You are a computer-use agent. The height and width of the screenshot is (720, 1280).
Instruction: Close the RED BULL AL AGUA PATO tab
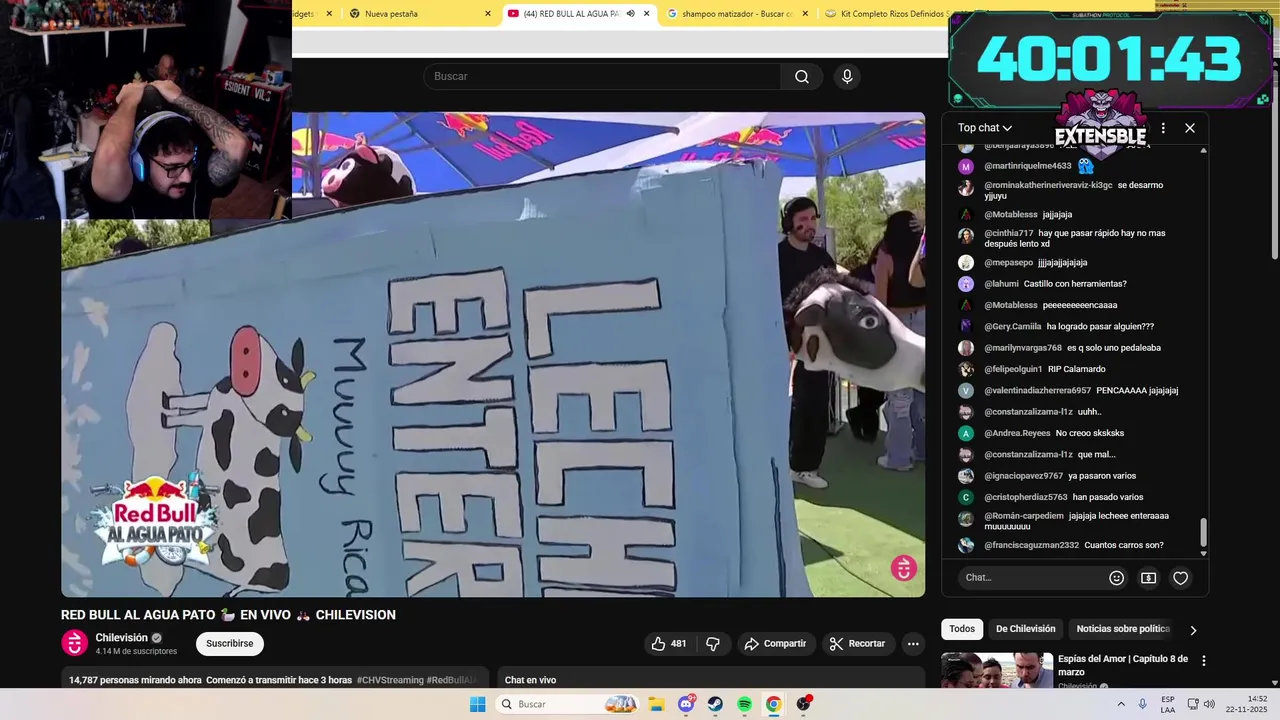(647, 14)
